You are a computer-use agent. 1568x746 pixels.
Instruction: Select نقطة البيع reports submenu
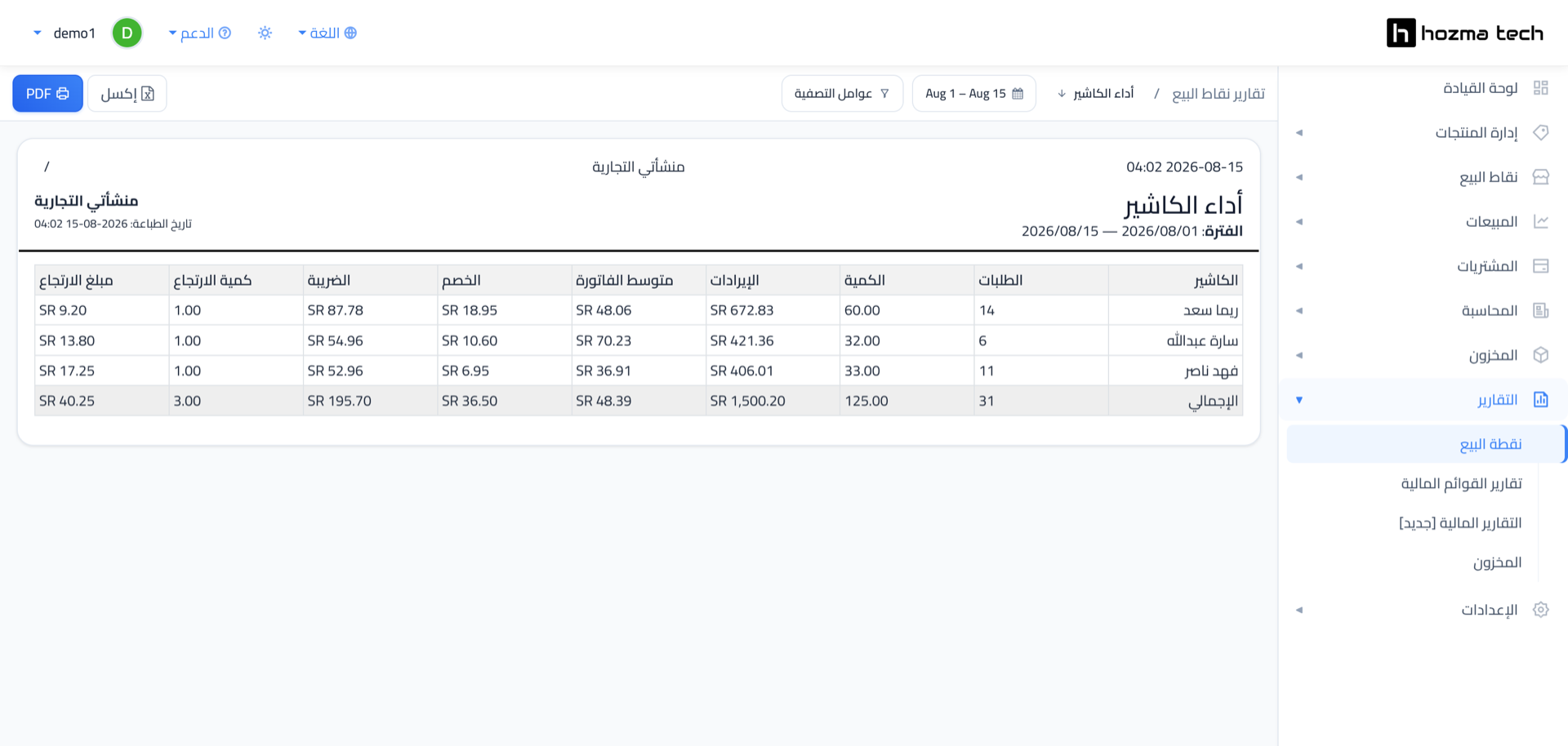pyautogui.click(x=1426, y=444)
